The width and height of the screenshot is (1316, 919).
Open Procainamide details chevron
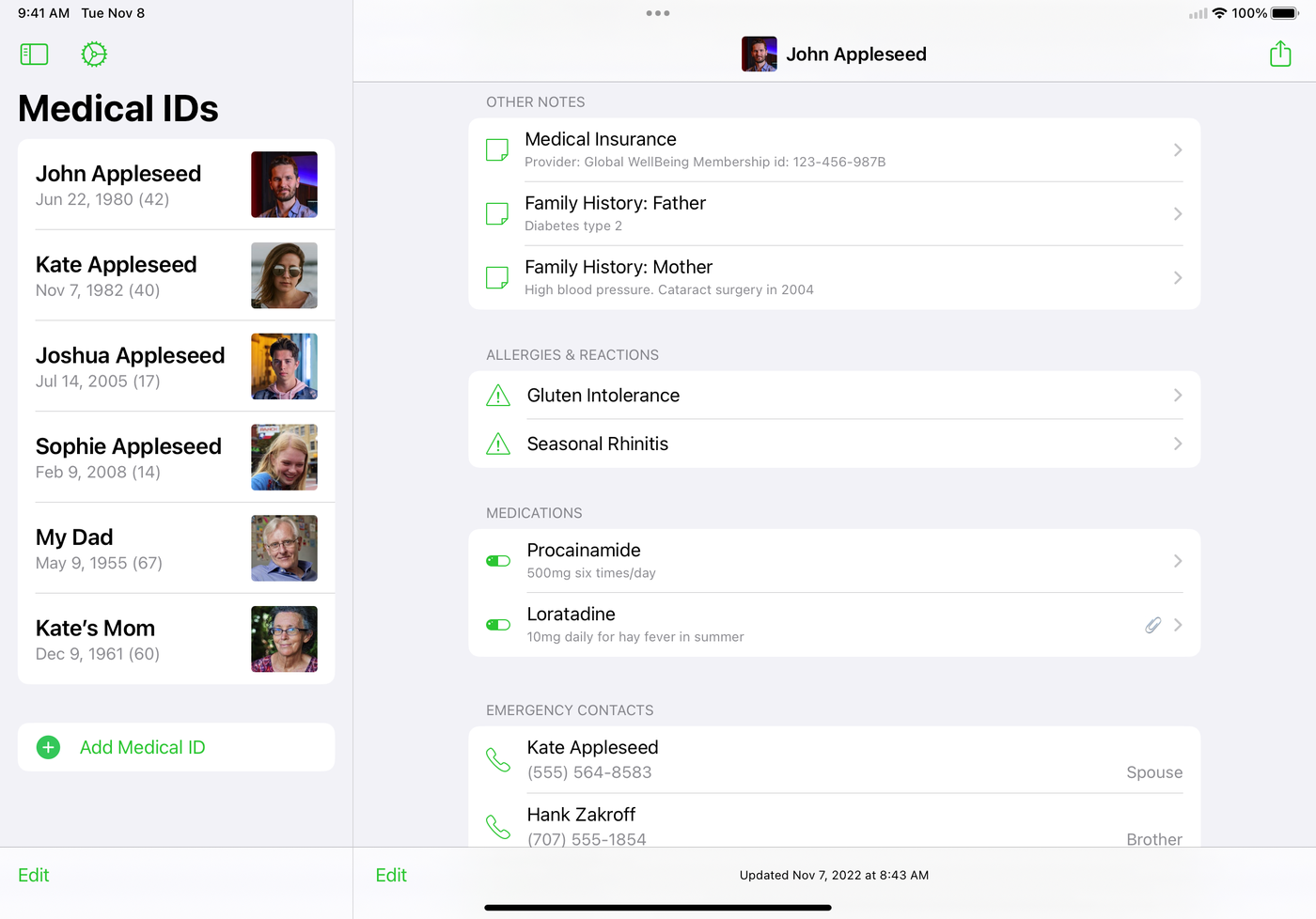[1177, 561]
